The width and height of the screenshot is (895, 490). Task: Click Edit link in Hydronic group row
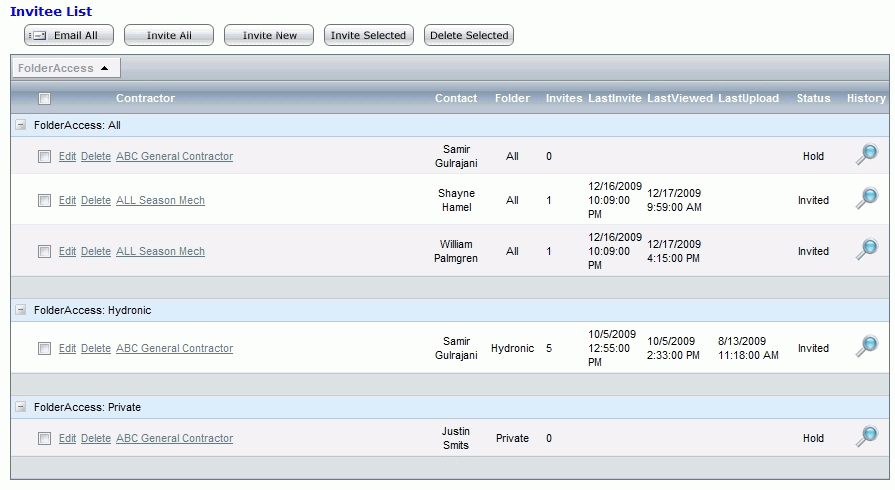[67, 348]
